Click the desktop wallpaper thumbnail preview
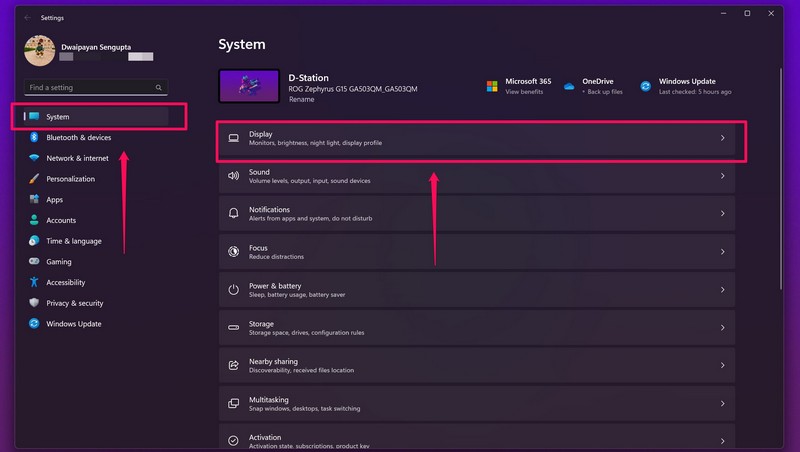The width and height of the screenshot is (800, 452). tap(250, 86)
